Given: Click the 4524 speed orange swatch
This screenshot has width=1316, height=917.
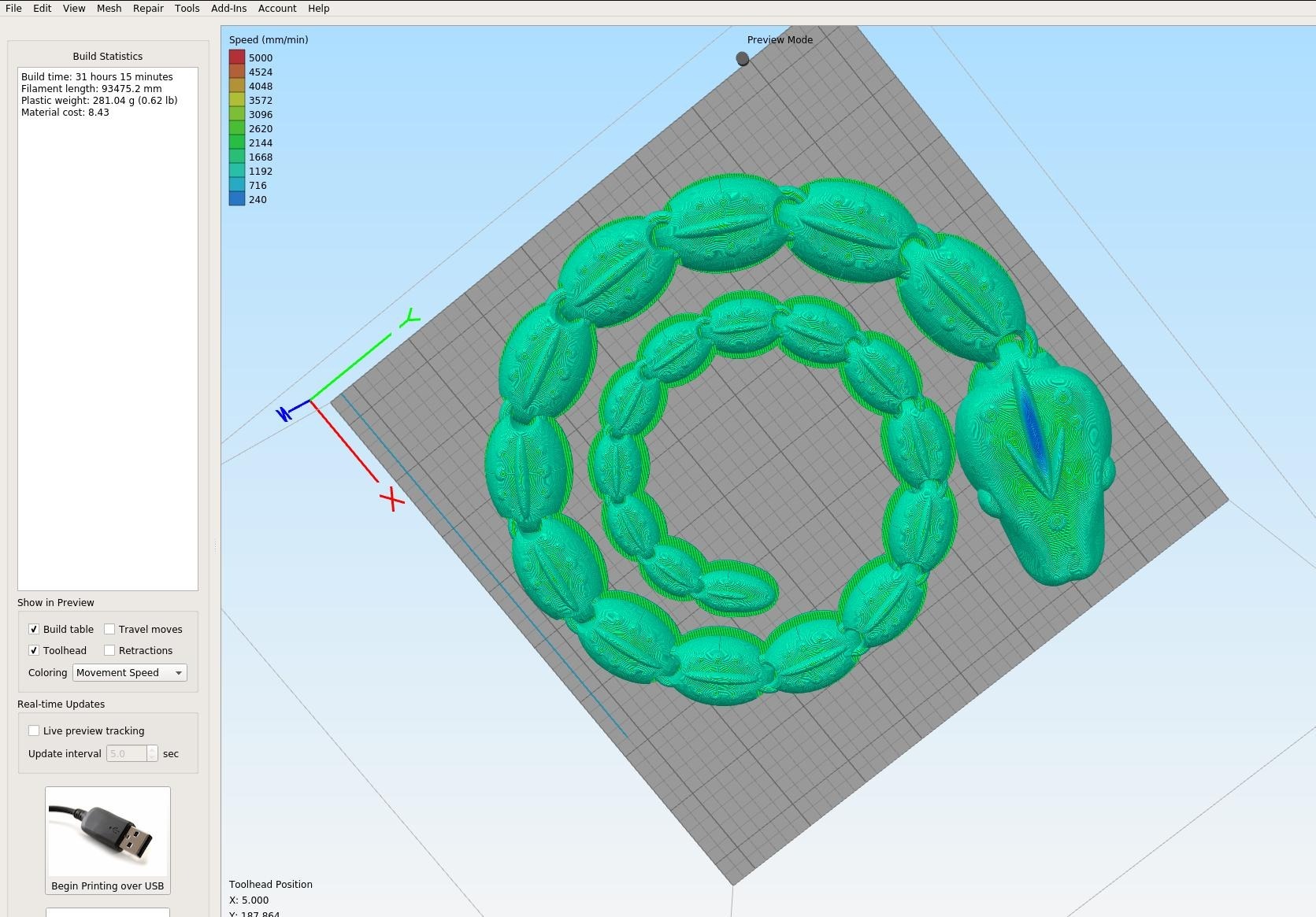Looking at the screenshot, I should pos(237,72).
